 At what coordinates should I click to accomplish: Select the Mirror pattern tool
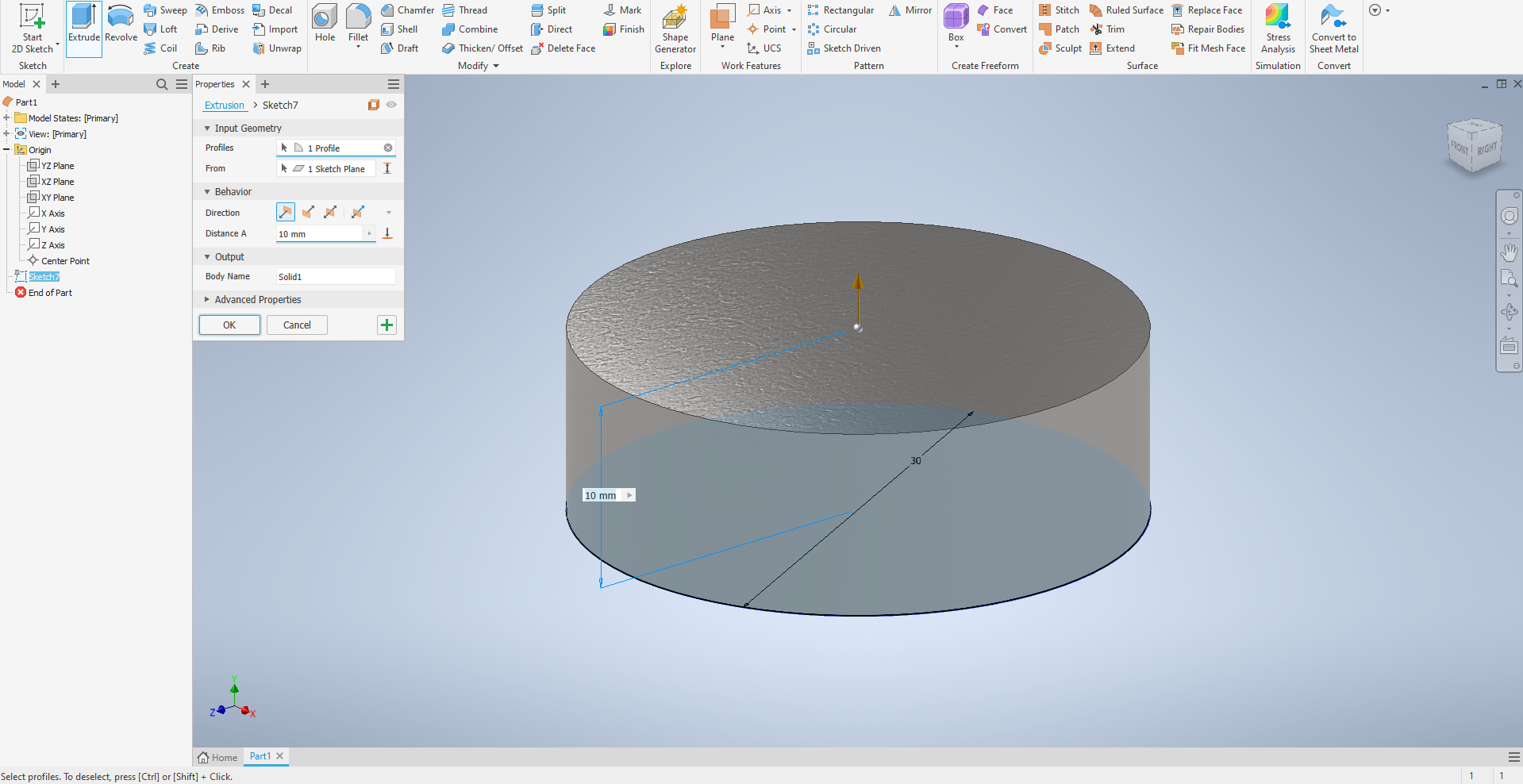click(910, 10)
